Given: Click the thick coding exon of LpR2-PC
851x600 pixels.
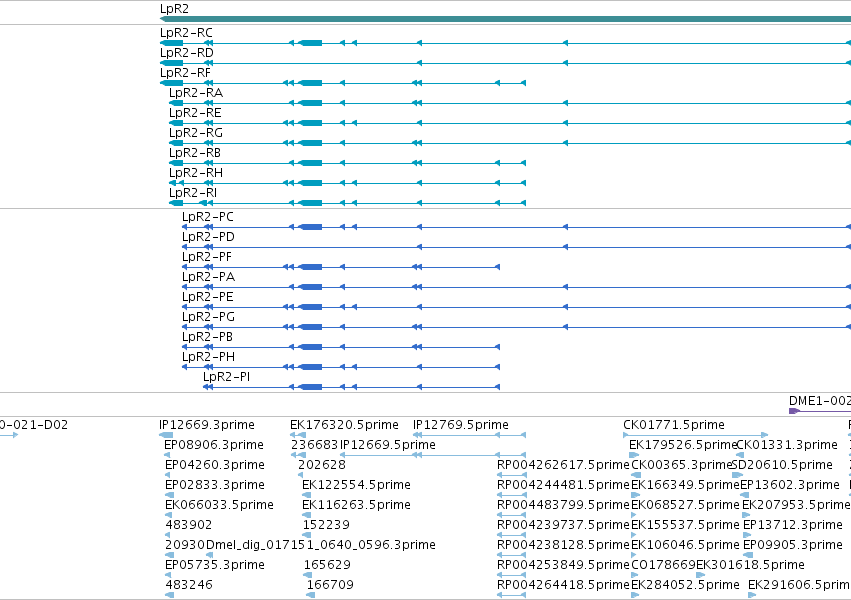Looking at the screenshot, I should 310,227.
